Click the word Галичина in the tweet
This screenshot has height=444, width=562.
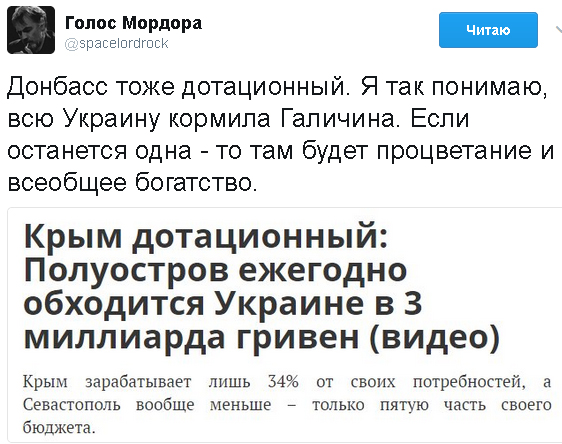pyautogui.click(x=338, y=119)
